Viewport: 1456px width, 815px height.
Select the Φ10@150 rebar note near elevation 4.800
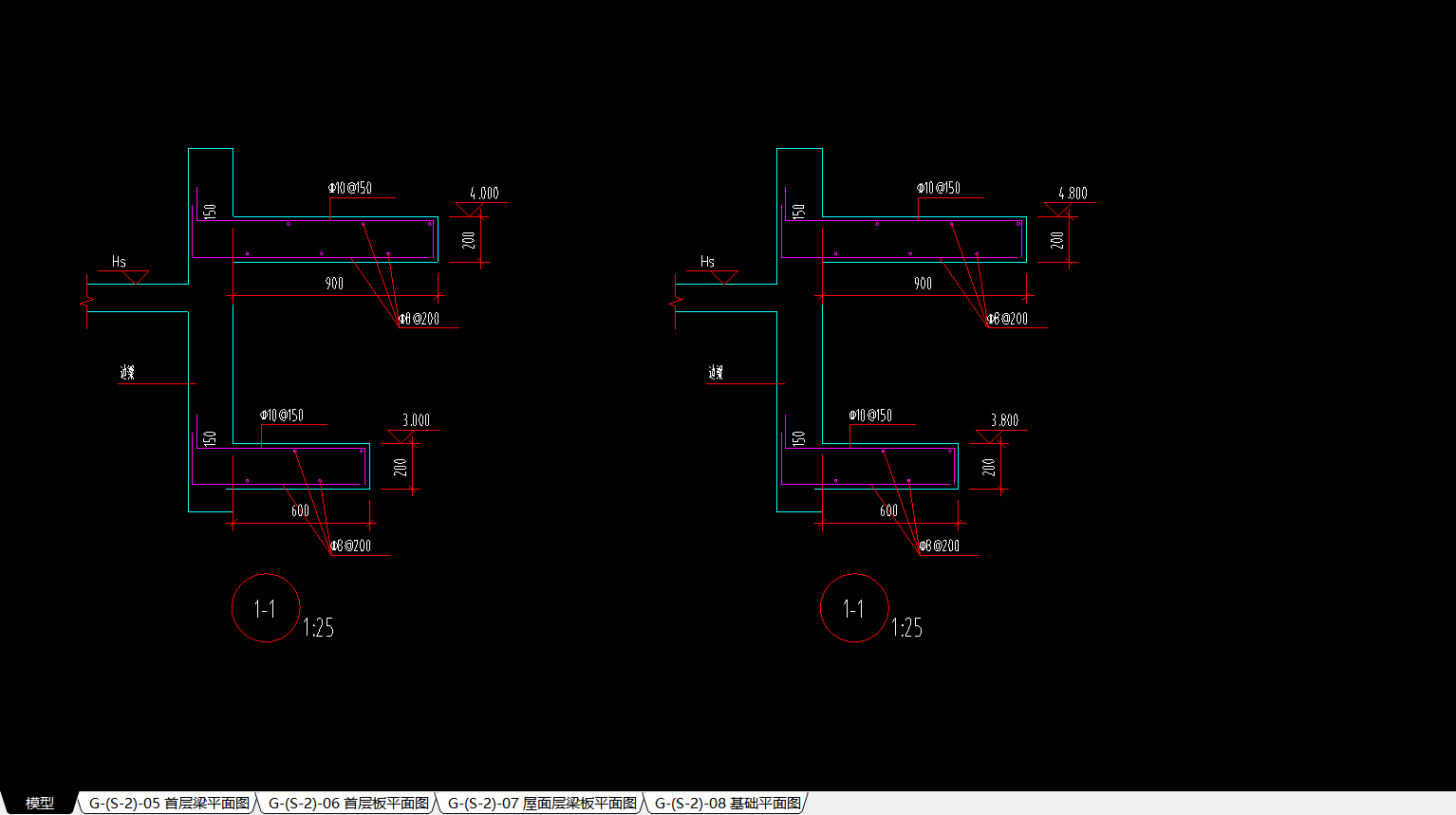(x=939, y=188)
